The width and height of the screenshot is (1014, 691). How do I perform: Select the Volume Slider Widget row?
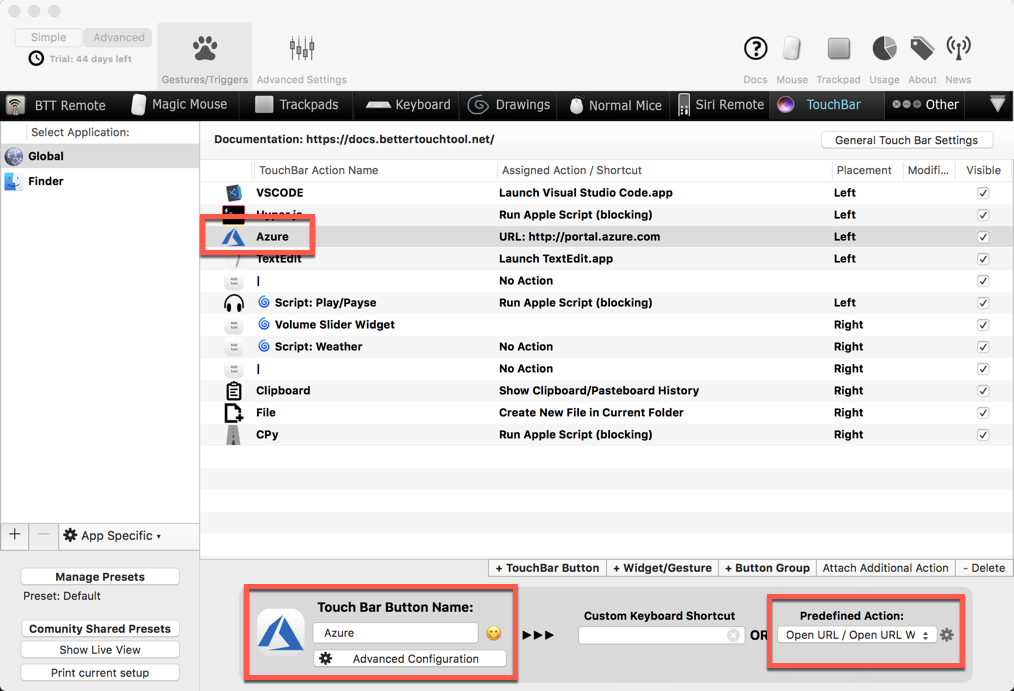point(334,325)
